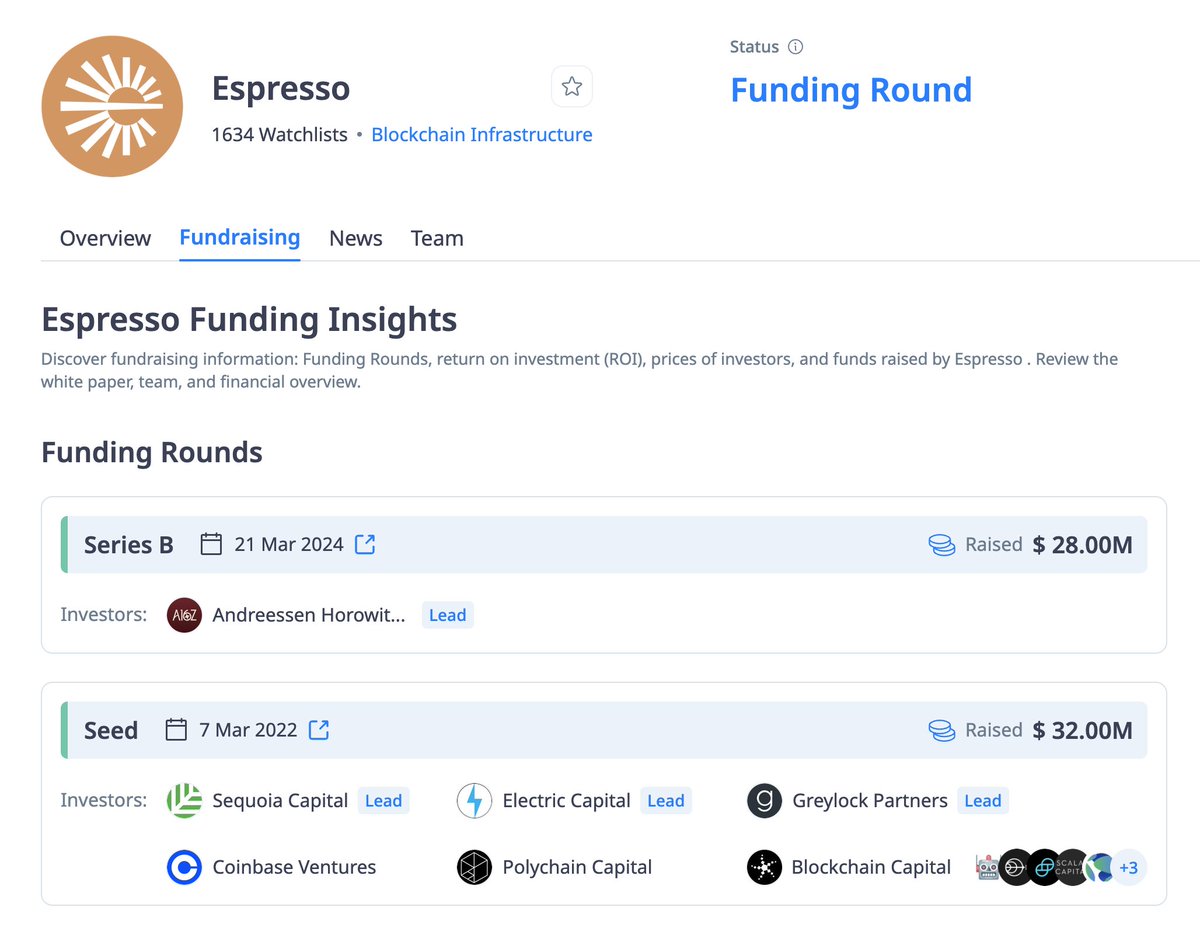Click the Coinbase Ventures logo
Screen dimensions: 1200x935
click(184, 867)
